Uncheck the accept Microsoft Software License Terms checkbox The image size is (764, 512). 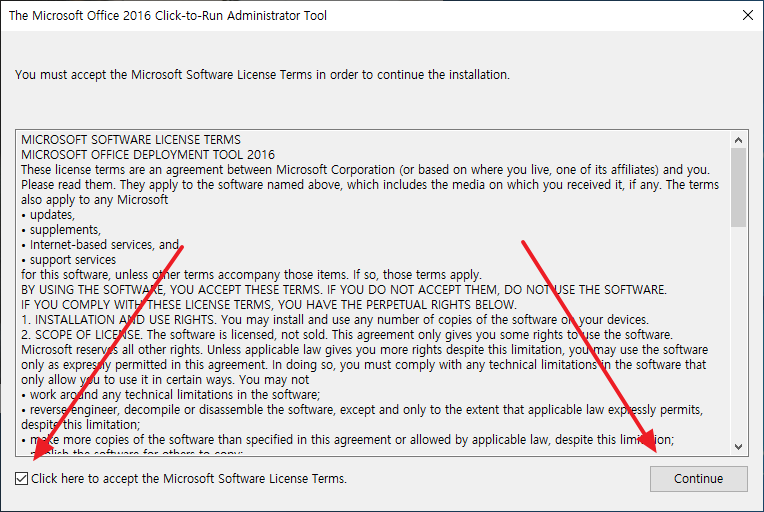(21, 479)
